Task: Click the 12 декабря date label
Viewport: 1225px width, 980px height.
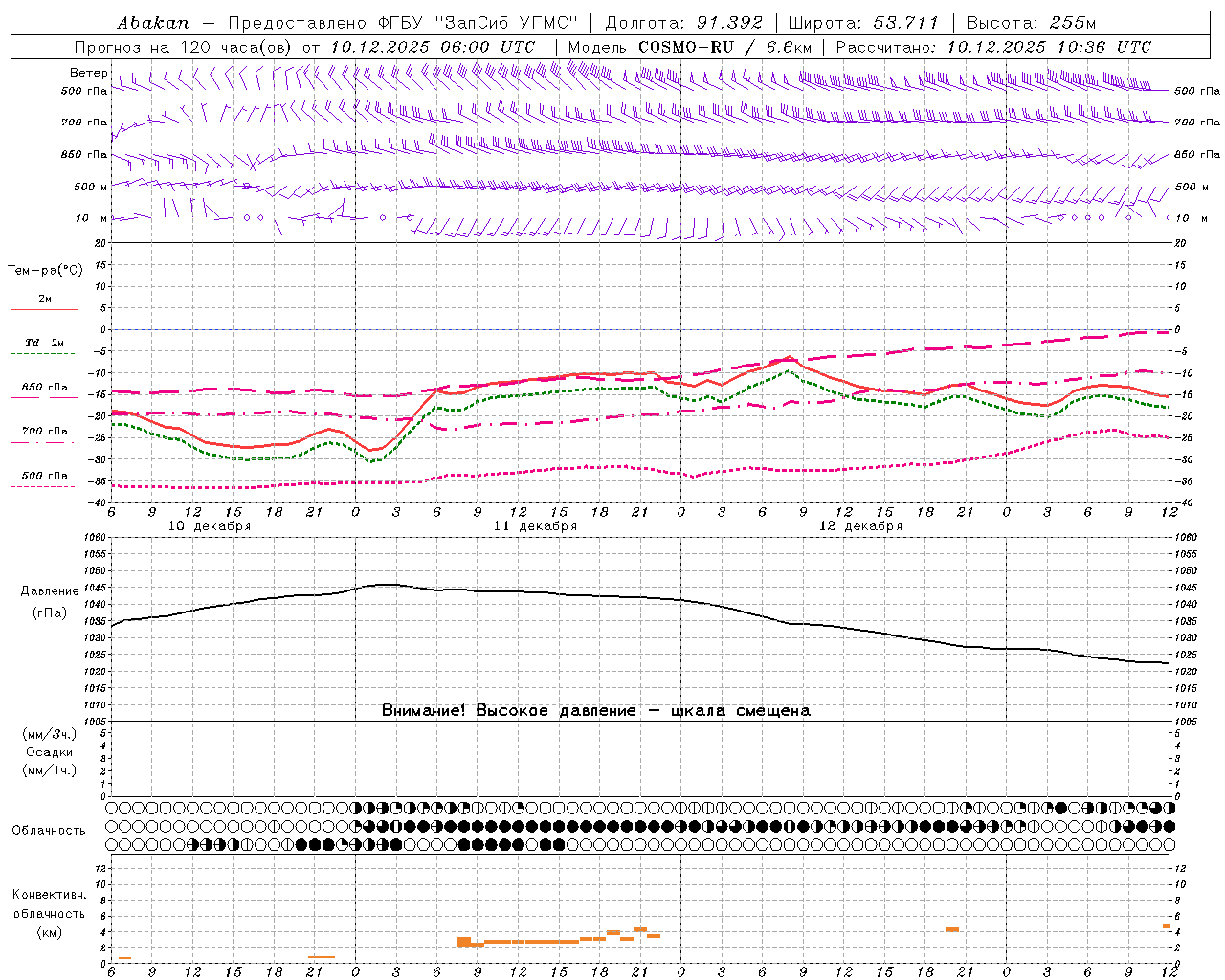Action: [x=860, y=526]
